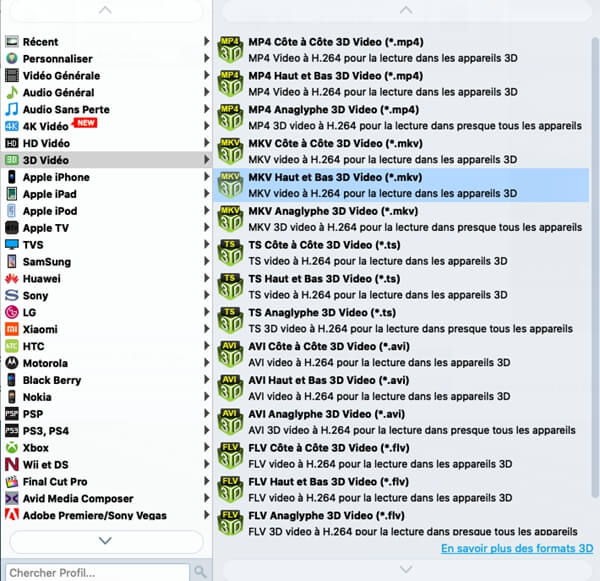Click the format list scroll-down button
This screenshot has width=600, height=581.
[x=406, y=570]
